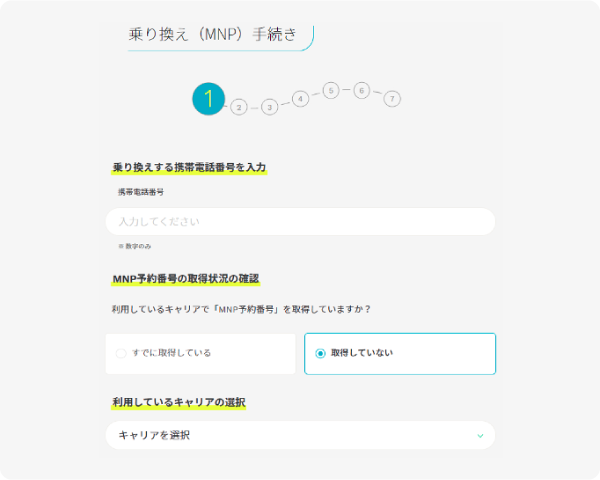This screenshot has height=480, width=600.
Task: Click step 5 progress indicator
Action: point(331,90)
